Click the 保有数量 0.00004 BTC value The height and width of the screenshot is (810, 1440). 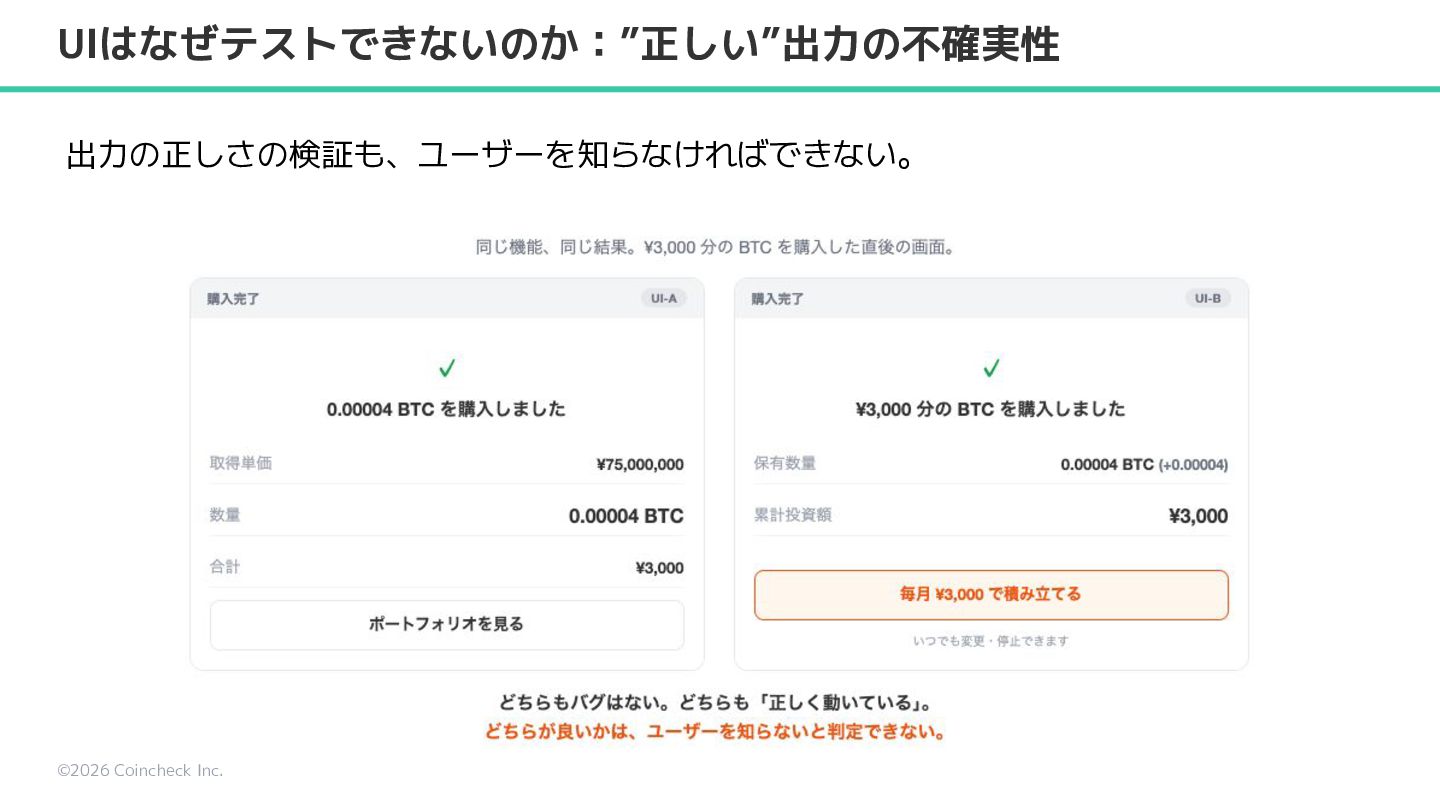[x=1107, y=464]
